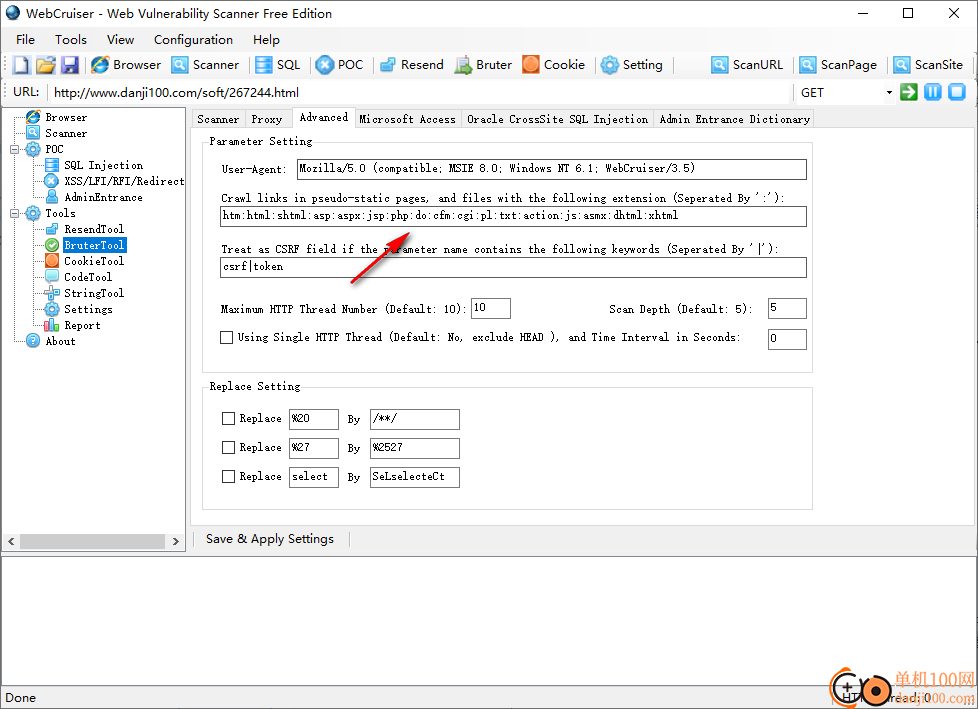Switch to Oracle CrossSite SQL Injection tab

pyautogui.click(x=558, y=119)
